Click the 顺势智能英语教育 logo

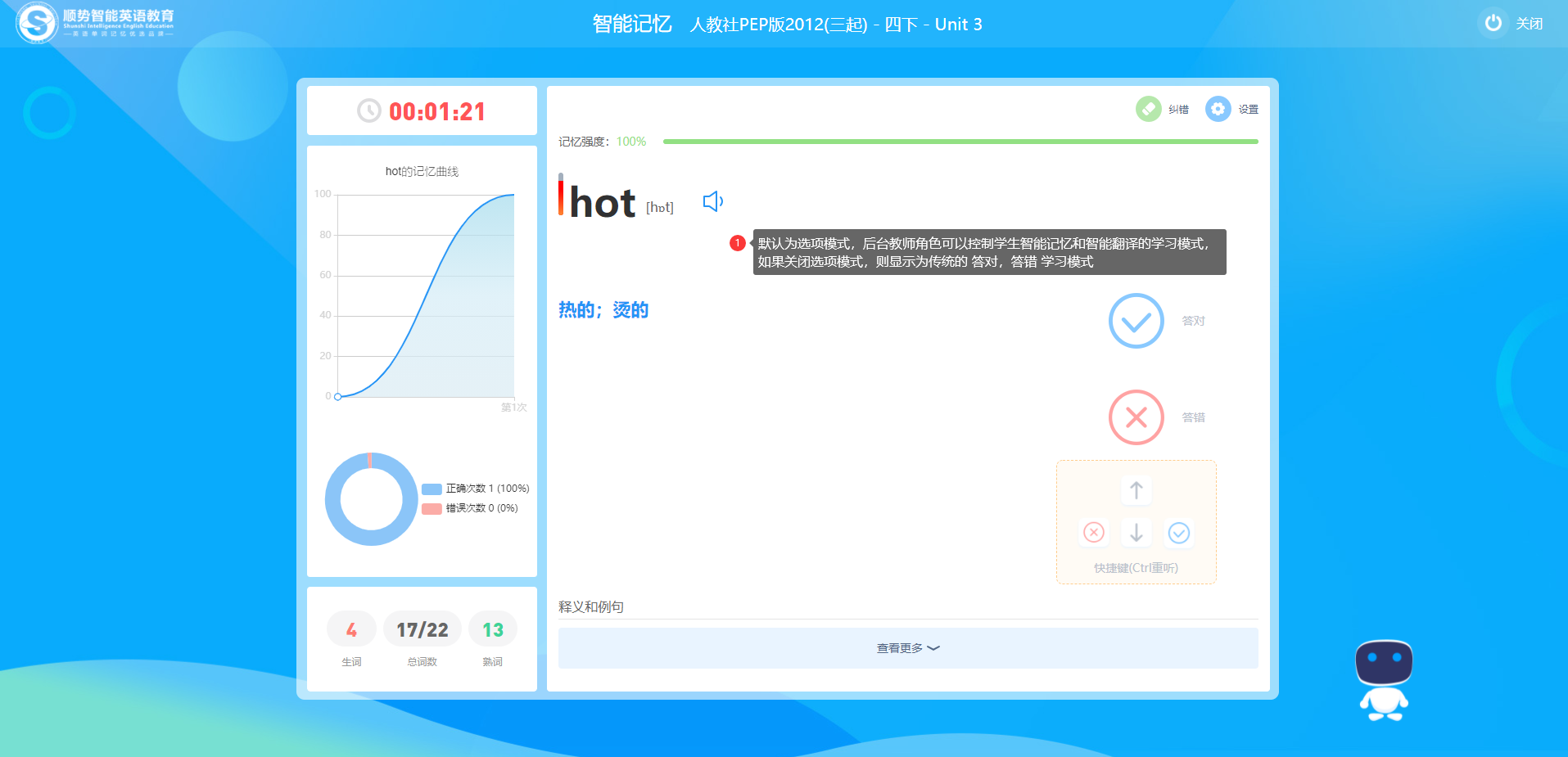(96, 23)
